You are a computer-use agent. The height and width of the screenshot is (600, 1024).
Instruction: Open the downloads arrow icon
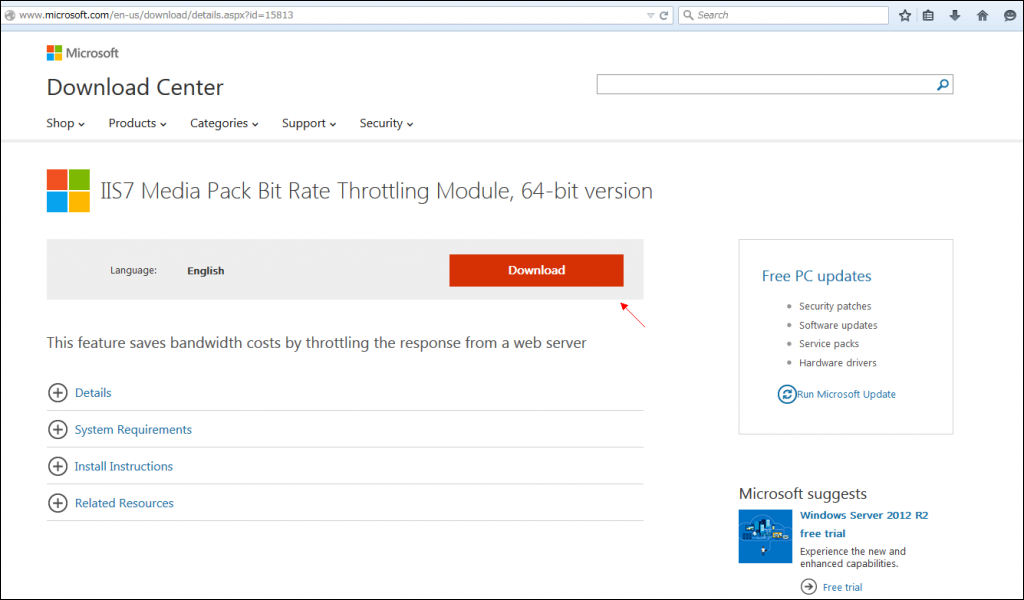[955, 15]
